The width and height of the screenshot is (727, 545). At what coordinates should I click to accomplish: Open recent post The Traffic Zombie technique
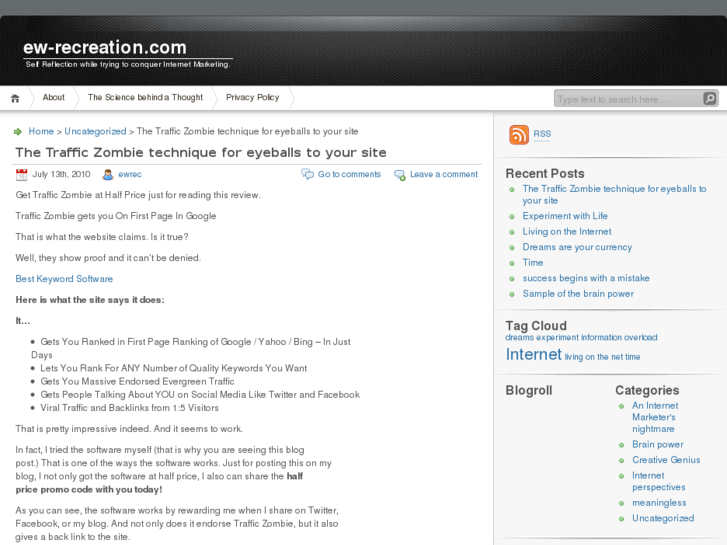(x=614, y=194)
